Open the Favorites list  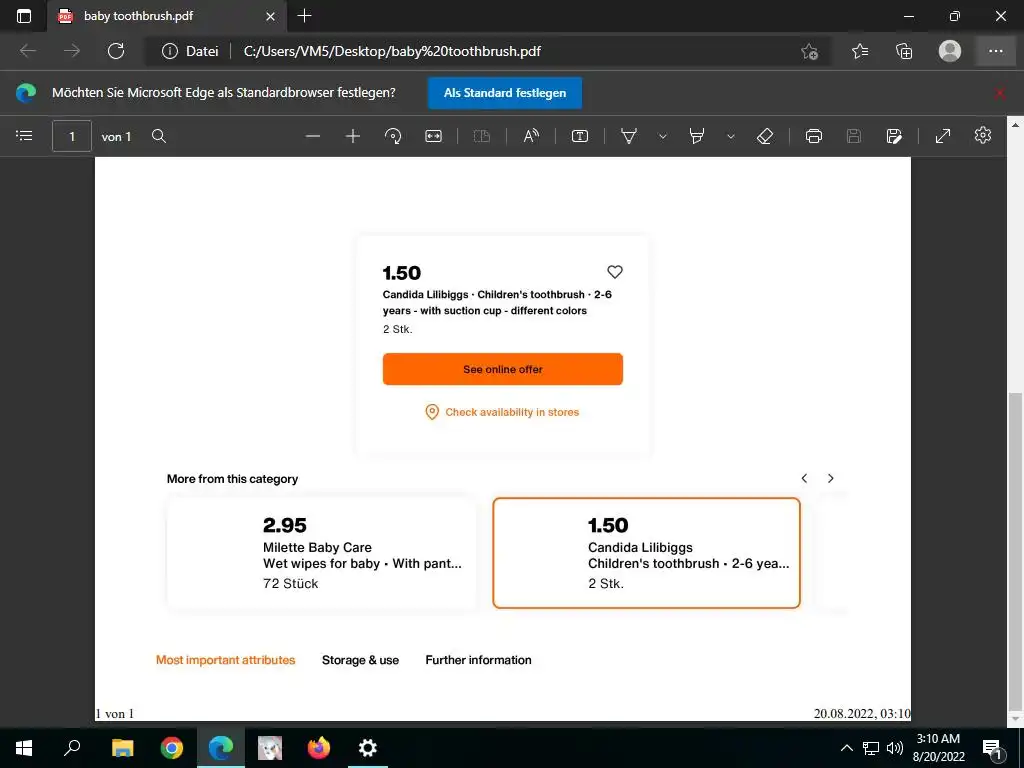click(x=860, y=51)
